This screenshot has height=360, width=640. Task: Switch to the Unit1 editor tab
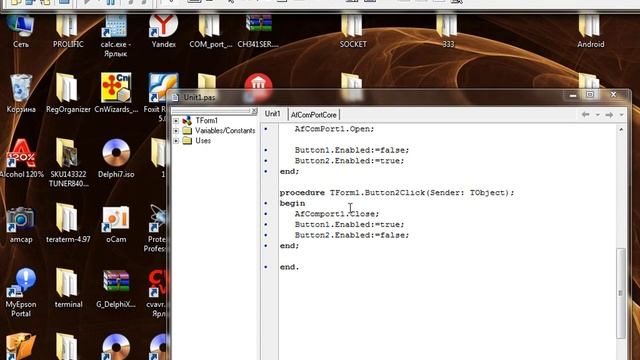click(x=273, y=114)
